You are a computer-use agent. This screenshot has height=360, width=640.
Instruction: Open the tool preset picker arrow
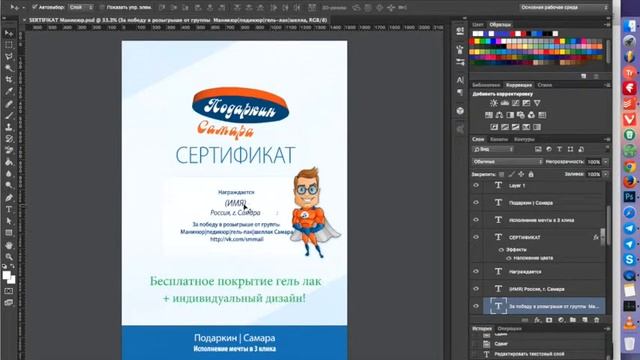[x=23, y=7]
